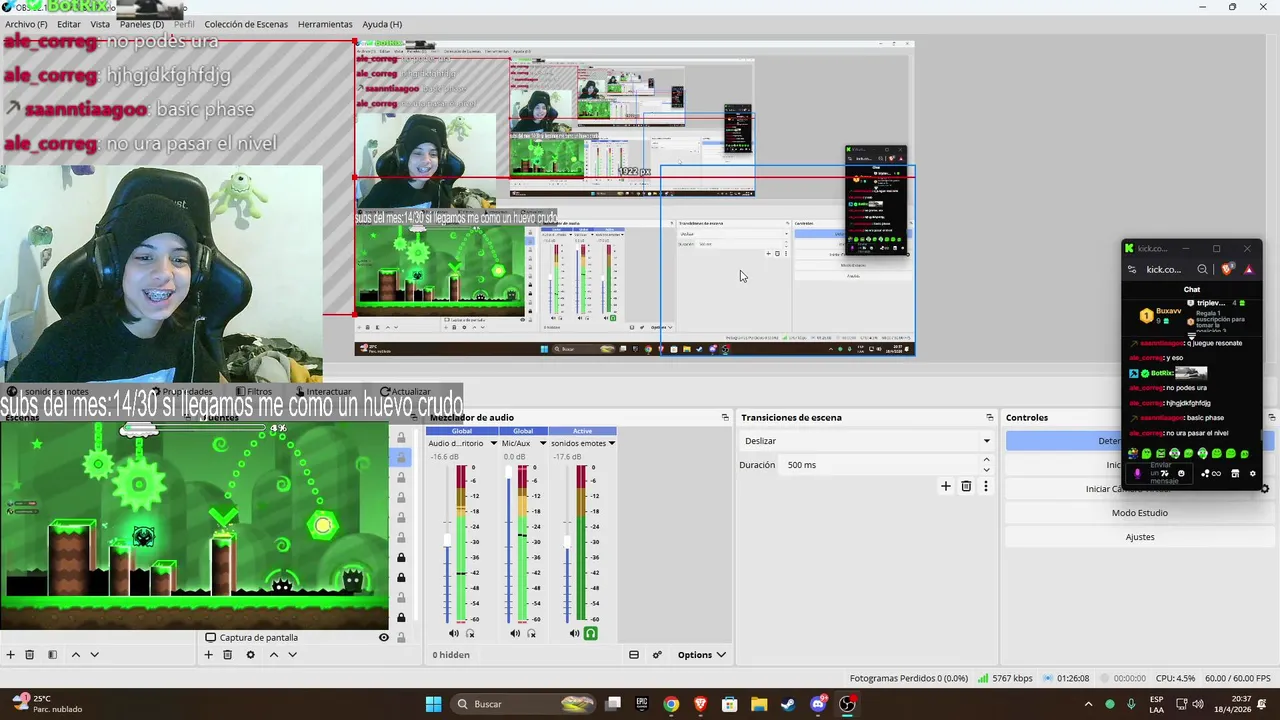Pop out the Mezclador de audio dock

pyautogui.click(x=725, y=417)
